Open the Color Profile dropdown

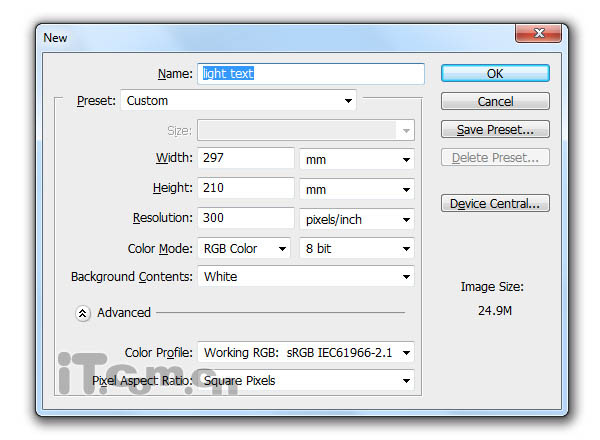306,352
